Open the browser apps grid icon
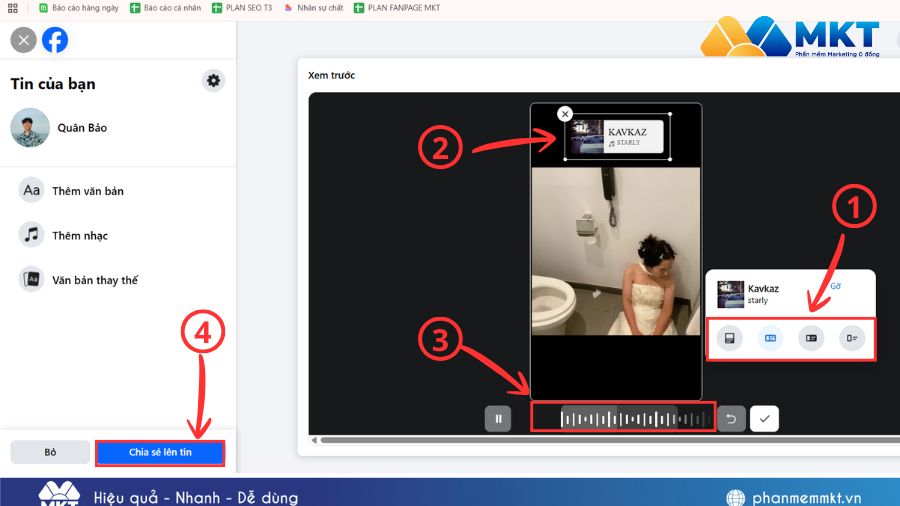 15,7
